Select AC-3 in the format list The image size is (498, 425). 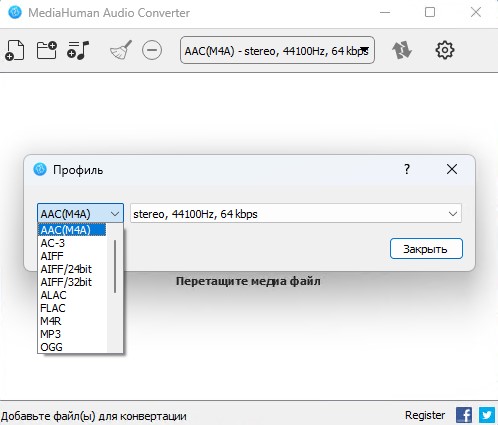click(x=72, y=243)
